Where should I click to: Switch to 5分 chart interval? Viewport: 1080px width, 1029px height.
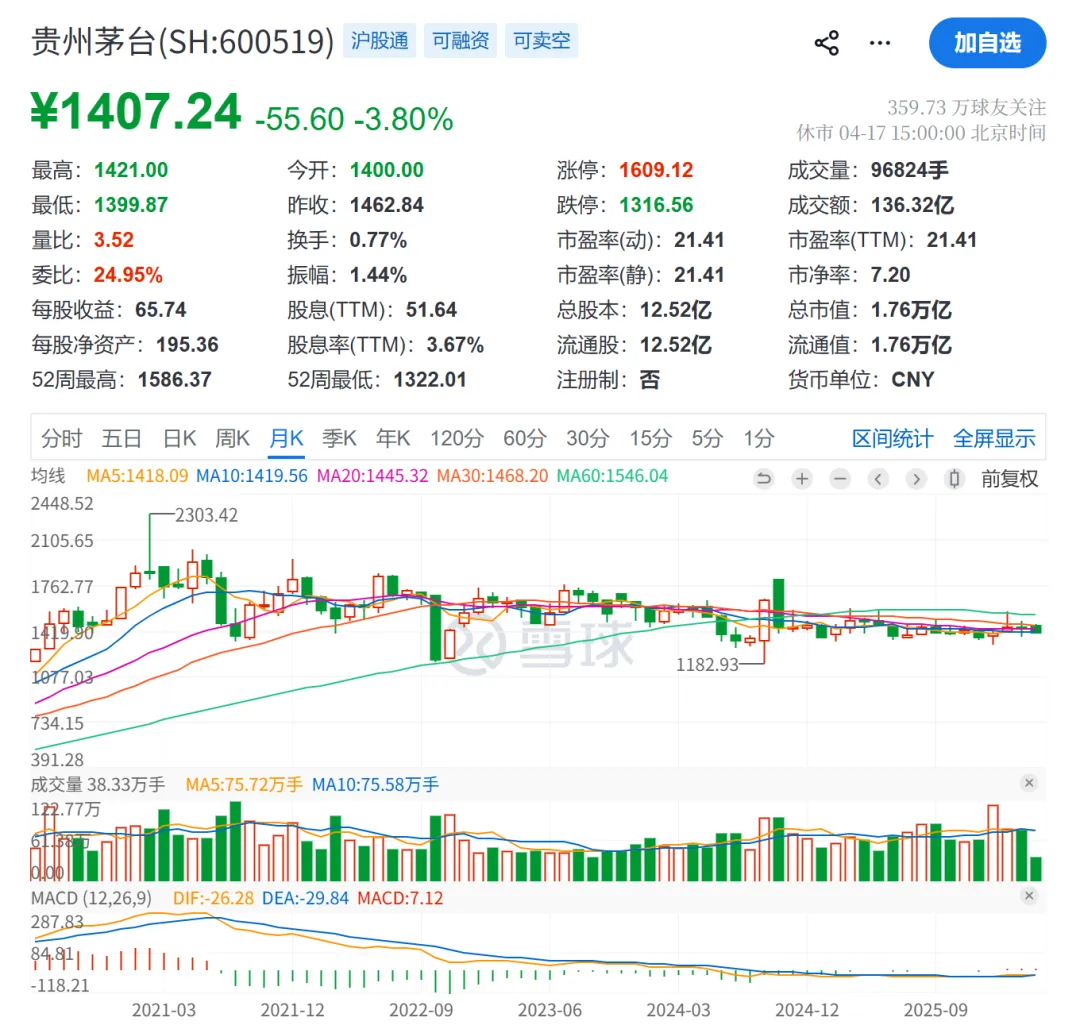point(707,438)
